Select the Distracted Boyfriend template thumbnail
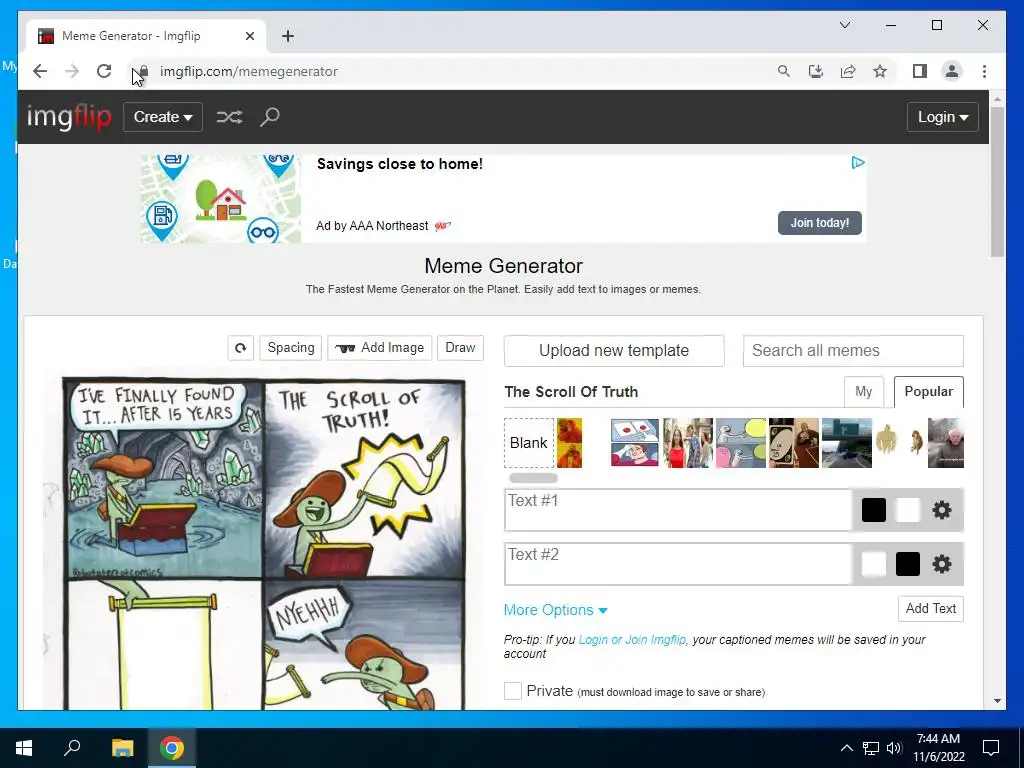The width and height of the screenshot is (1024, 768). pos(688,443)
